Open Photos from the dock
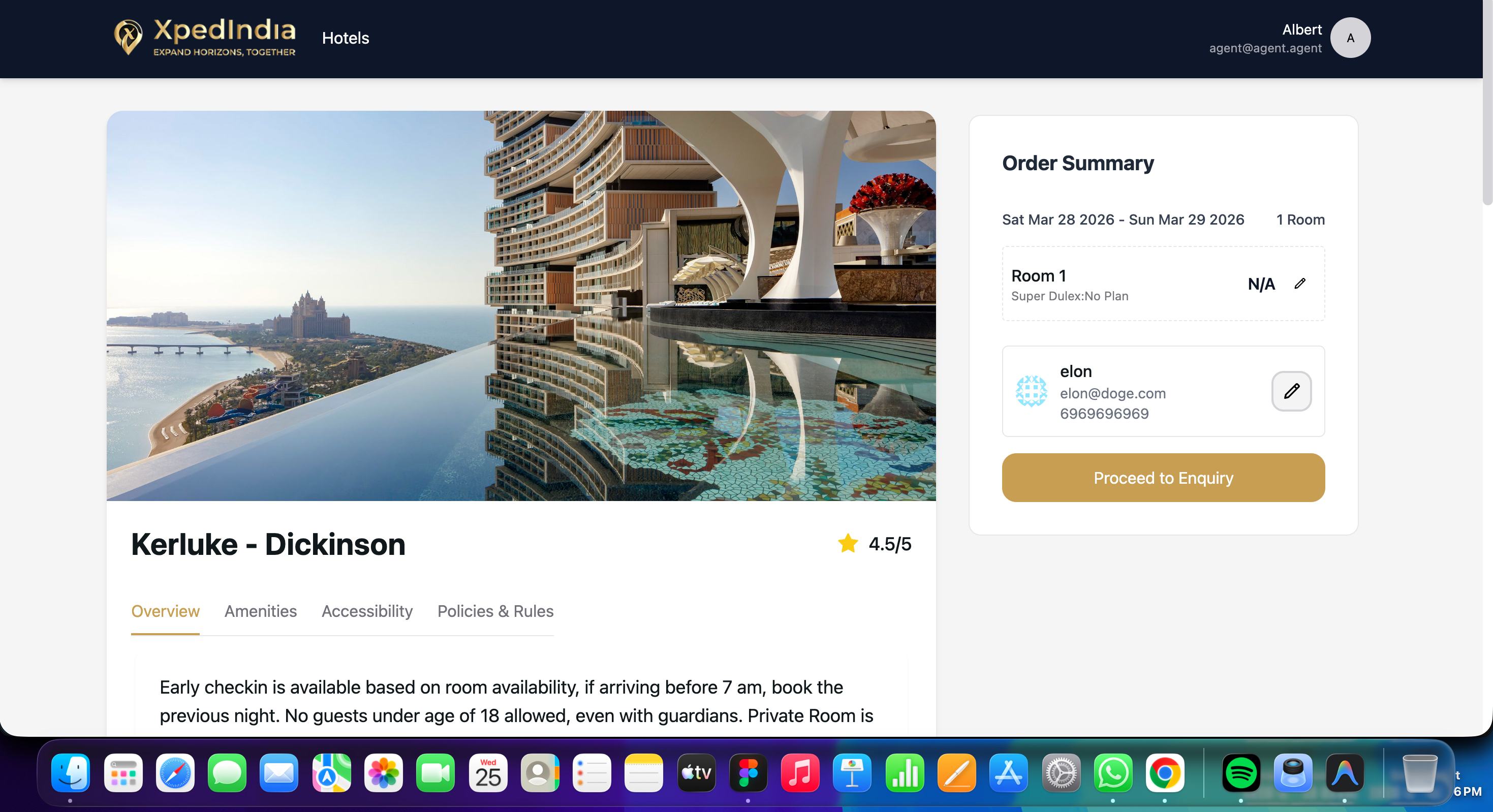 [x=383, y=772]
